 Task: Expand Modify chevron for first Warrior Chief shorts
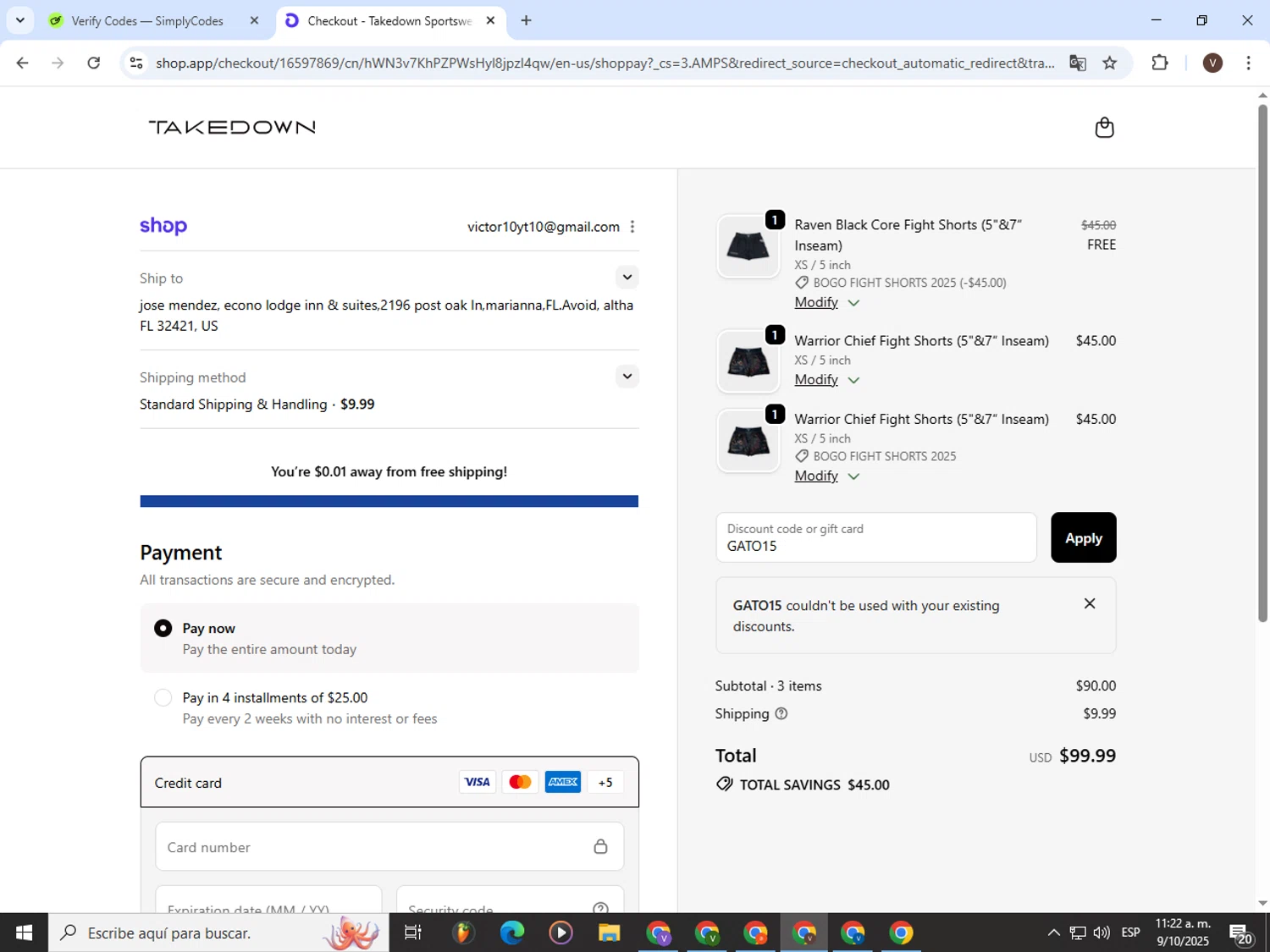853,380
